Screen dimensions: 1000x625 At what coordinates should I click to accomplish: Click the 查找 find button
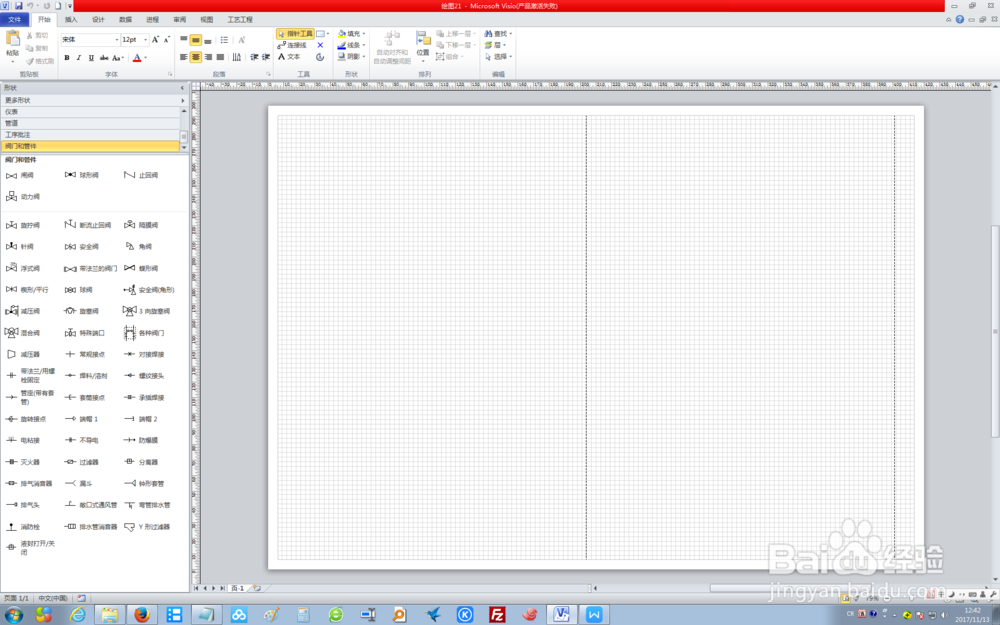point(498,33)
